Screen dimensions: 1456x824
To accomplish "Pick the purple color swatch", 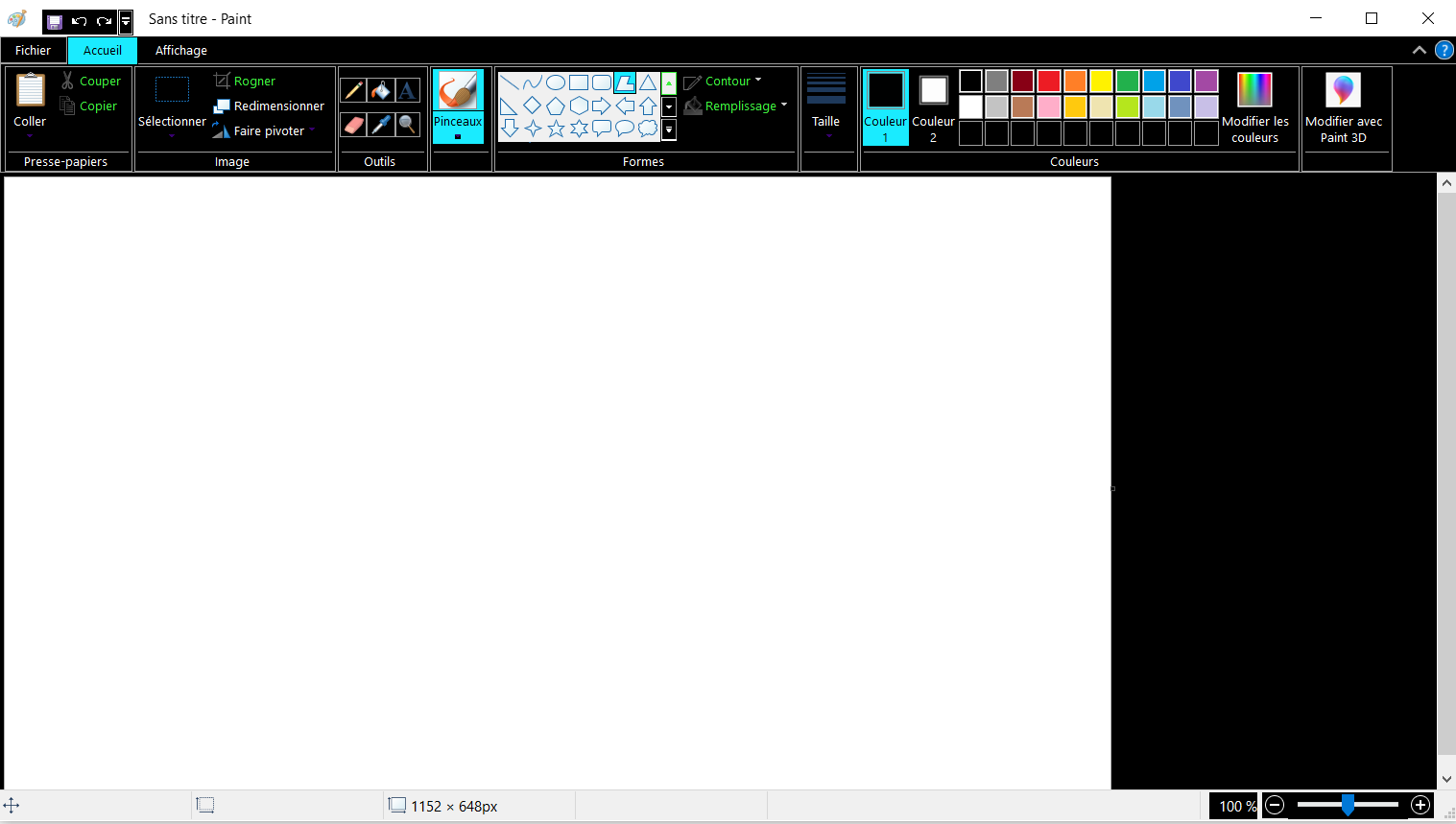I will point(1206,81).
